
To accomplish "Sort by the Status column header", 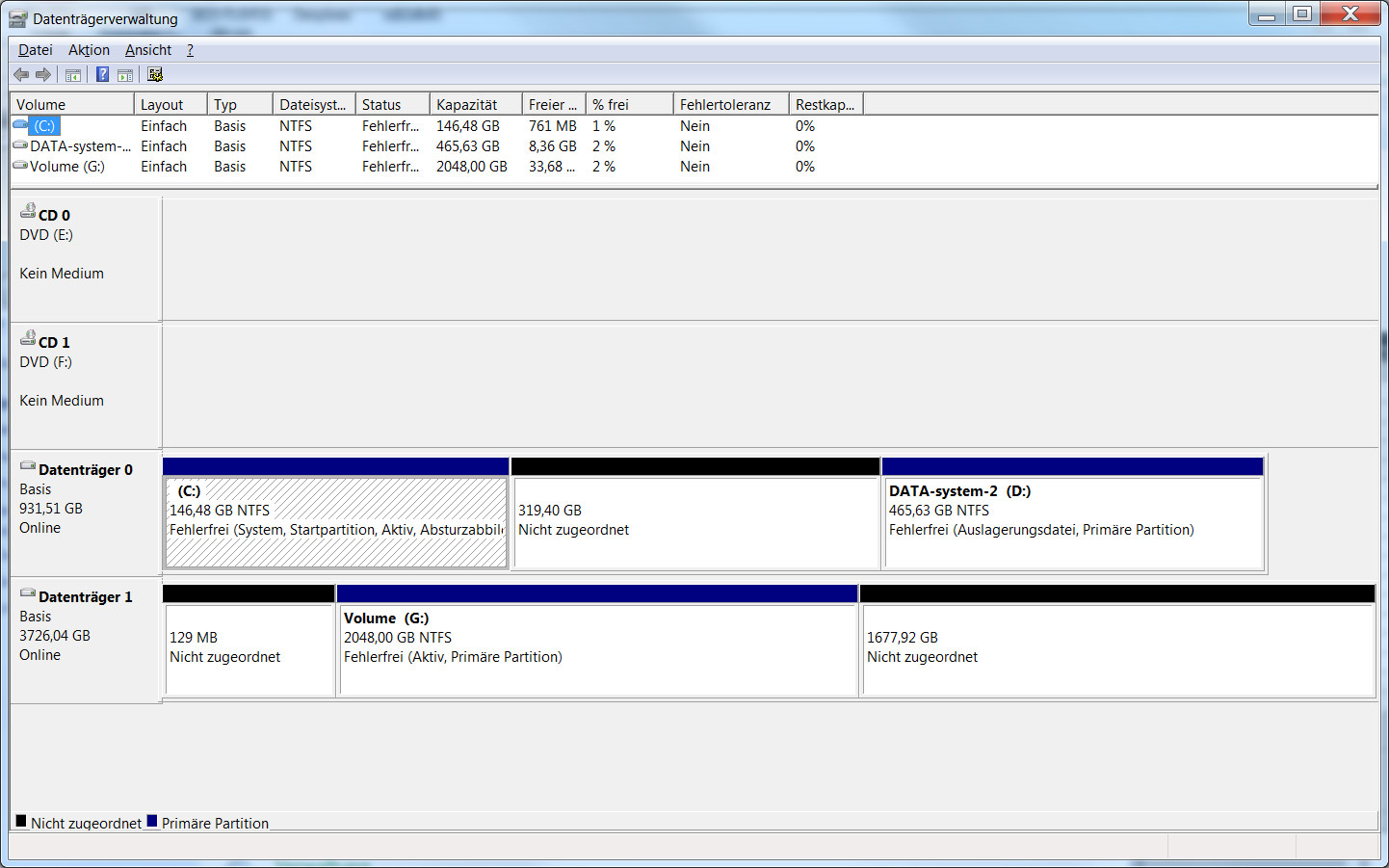I will [x=393, y=104].
